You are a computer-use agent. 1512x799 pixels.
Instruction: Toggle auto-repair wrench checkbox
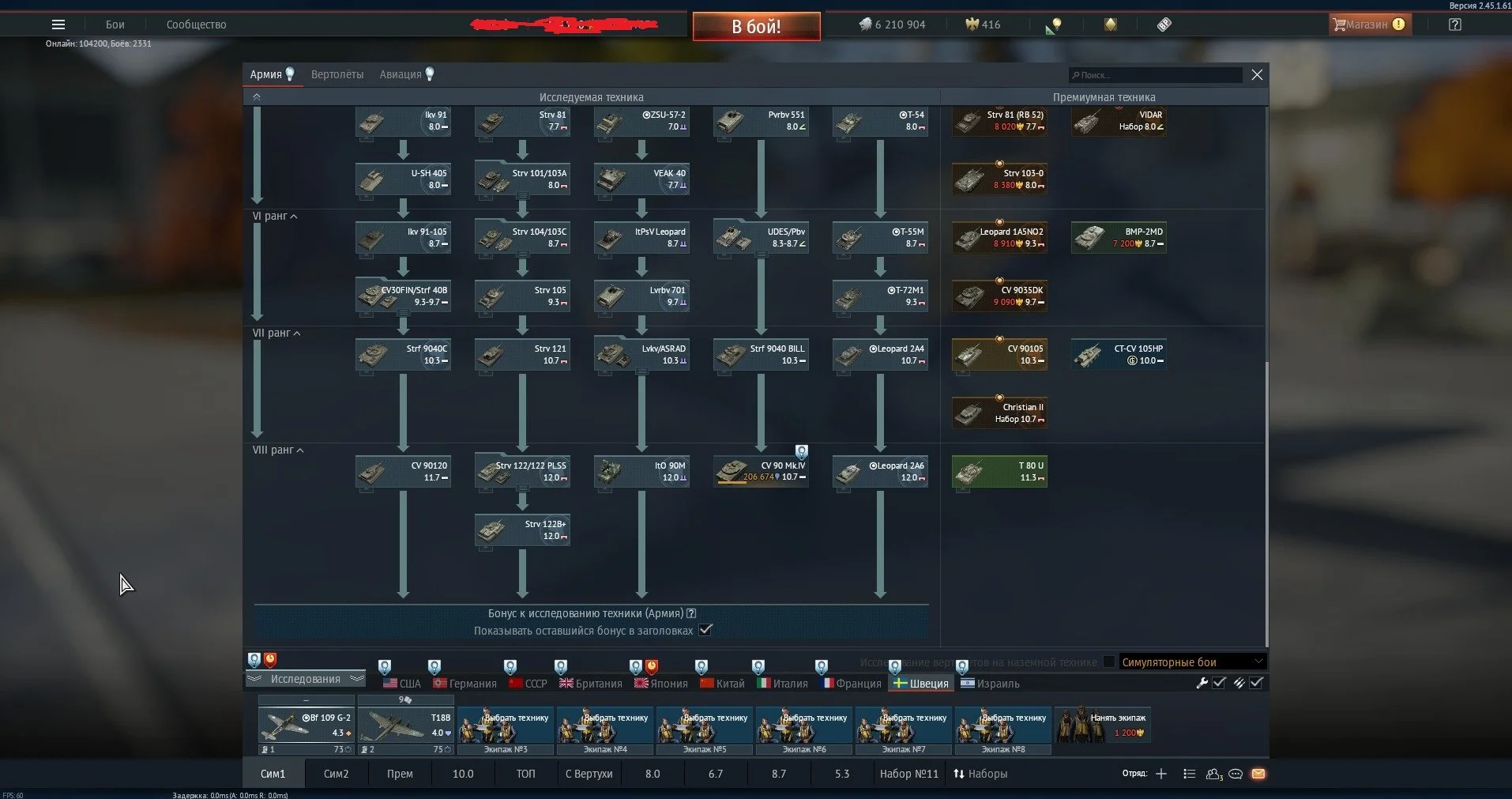[x=1219, y=683]
